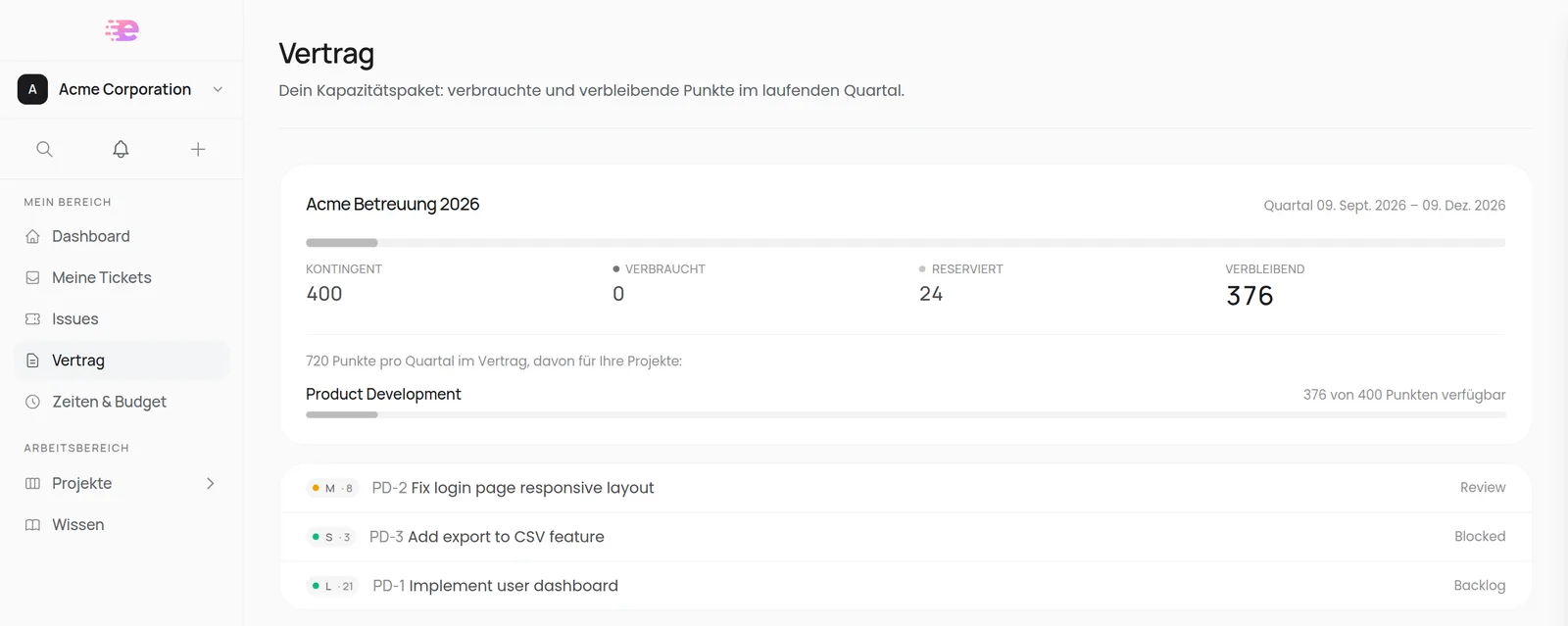Click the Wissen book icon
Image resolution: width=1568 pixels, height=626 pixels.
click(32, 525)
